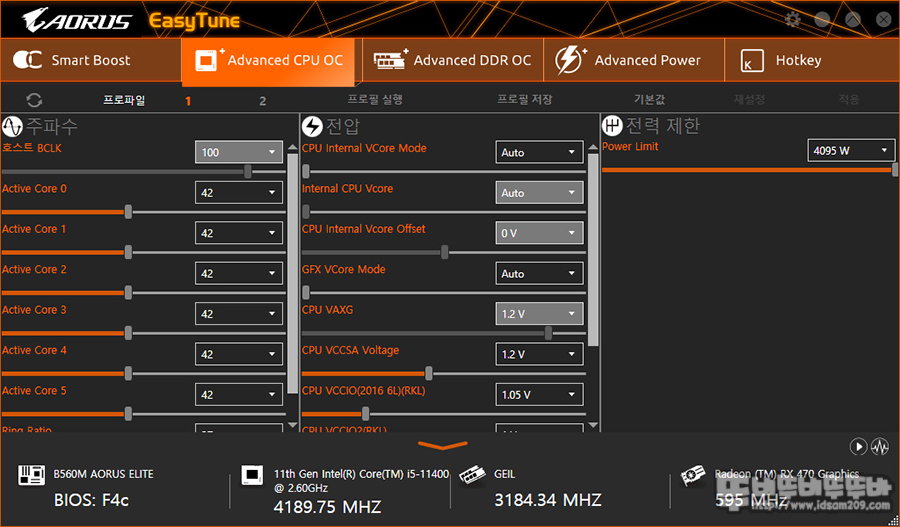
Task: Open the Hotkey tab
Action: point(812,60)
